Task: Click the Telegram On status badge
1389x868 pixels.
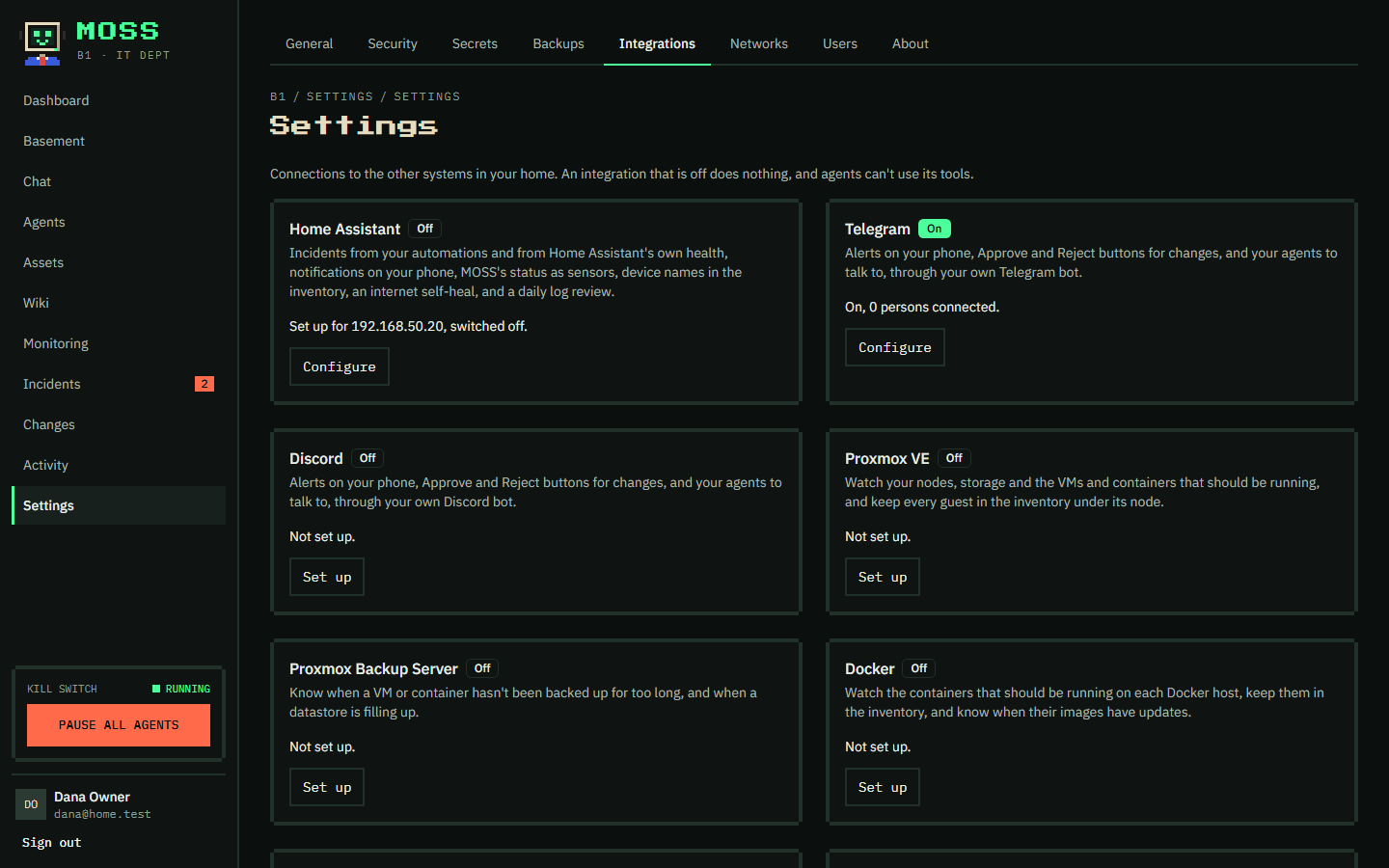Action: pos(935,229)
